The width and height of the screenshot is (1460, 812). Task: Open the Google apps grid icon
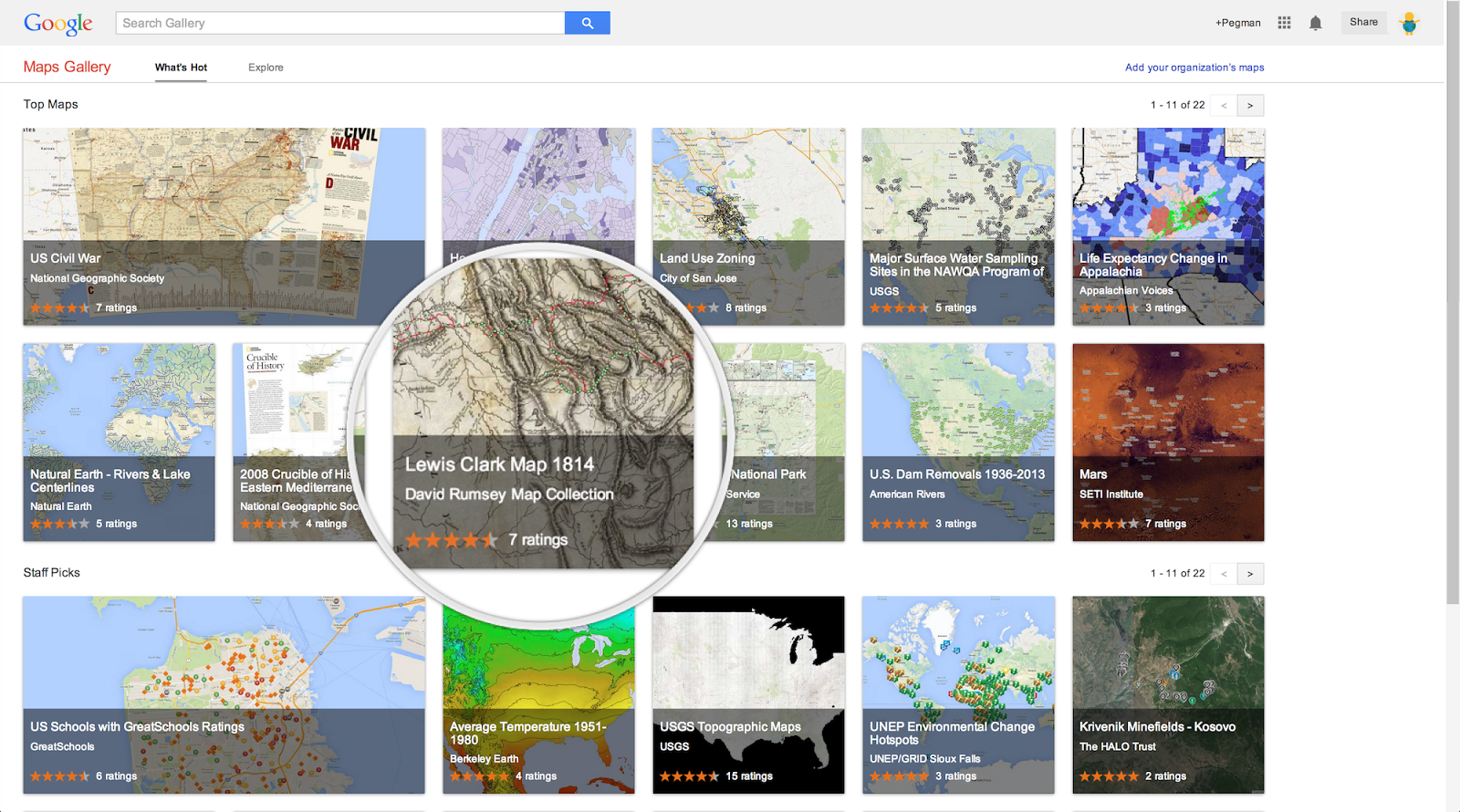[x=1284, y=23]
